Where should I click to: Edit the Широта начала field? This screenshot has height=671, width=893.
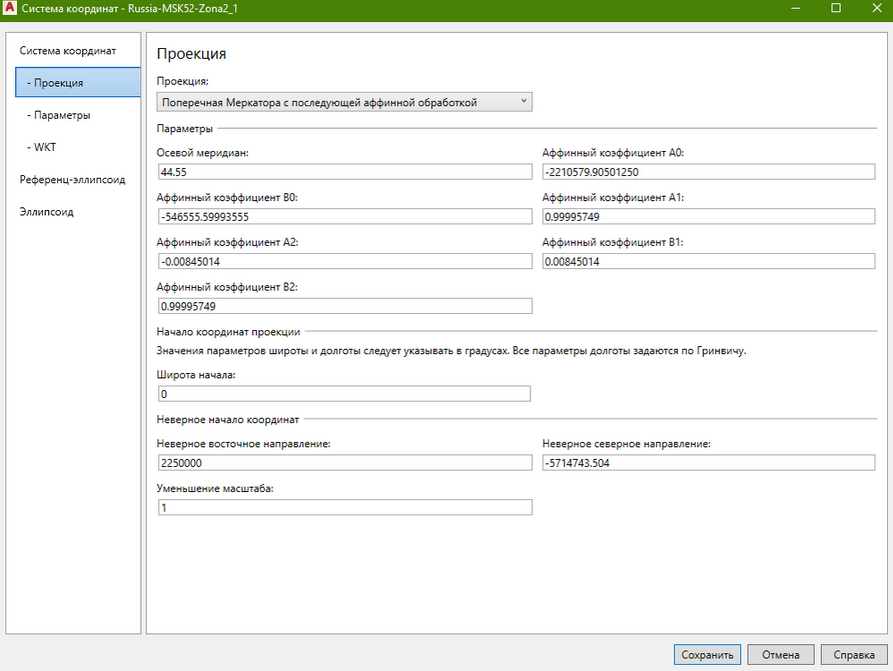[344, 394]
